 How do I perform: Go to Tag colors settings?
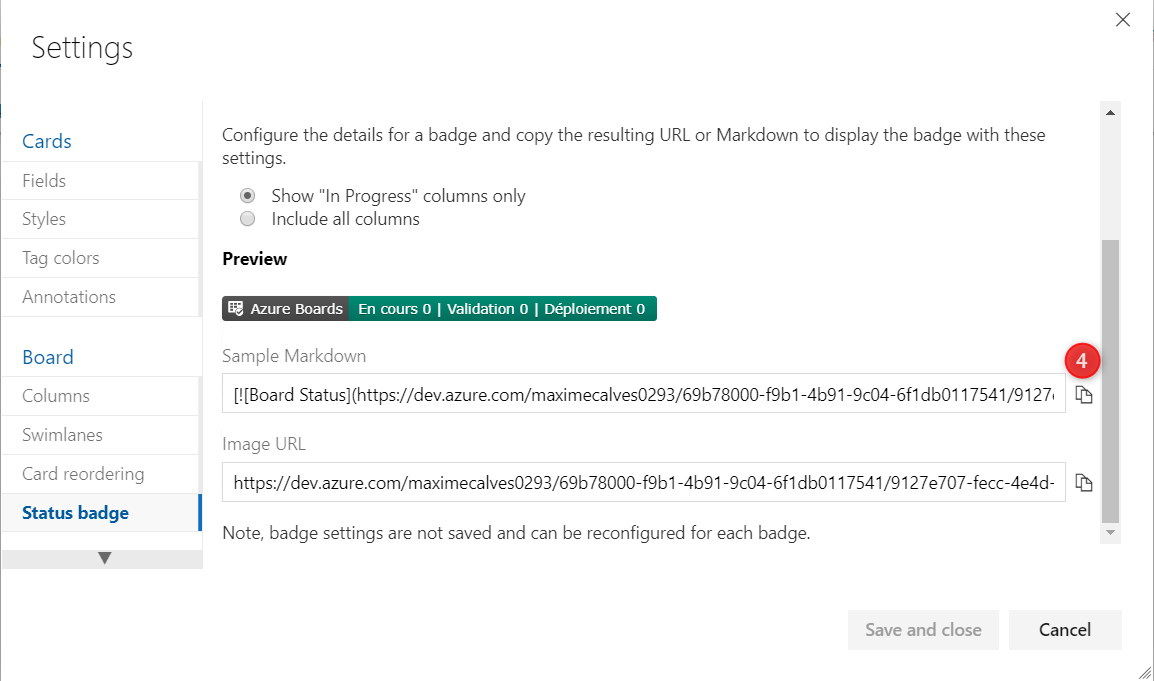(61, 258)
